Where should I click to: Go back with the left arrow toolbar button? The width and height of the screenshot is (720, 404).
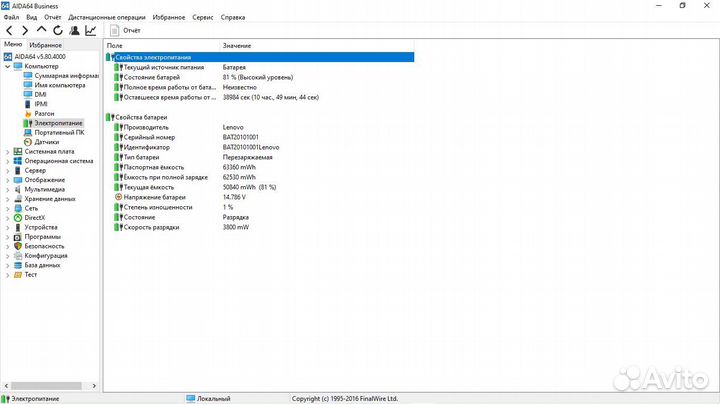[x=9, y=31]
